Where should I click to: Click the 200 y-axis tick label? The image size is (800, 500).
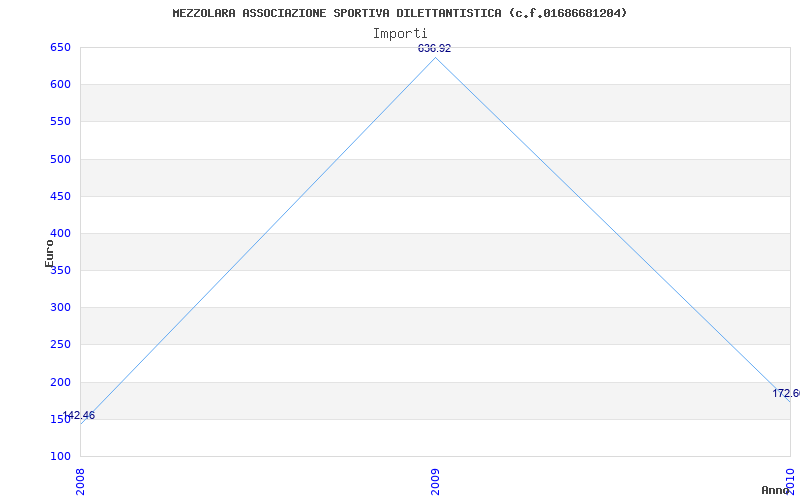coord(60,382)
